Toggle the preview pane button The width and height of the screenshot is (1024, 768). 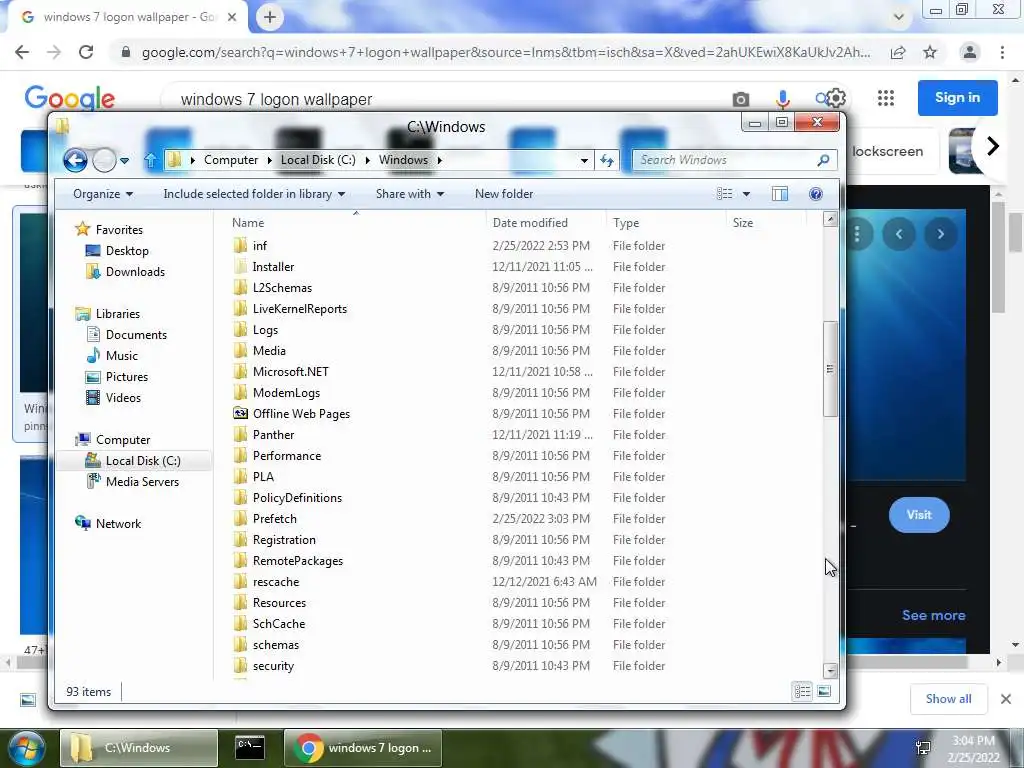point(780,194)
